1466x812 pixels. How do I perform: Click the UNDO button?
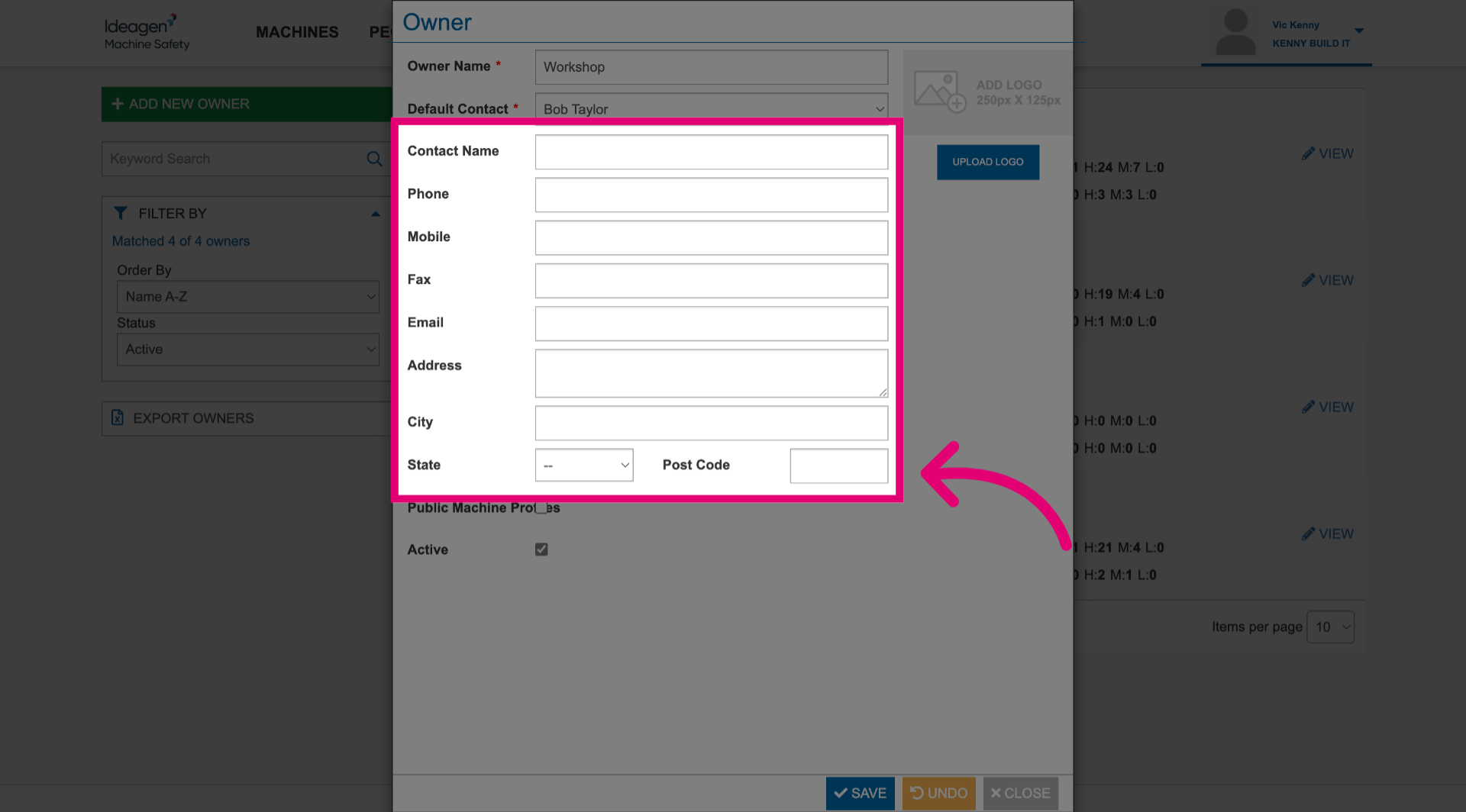[x=939, y=794]
